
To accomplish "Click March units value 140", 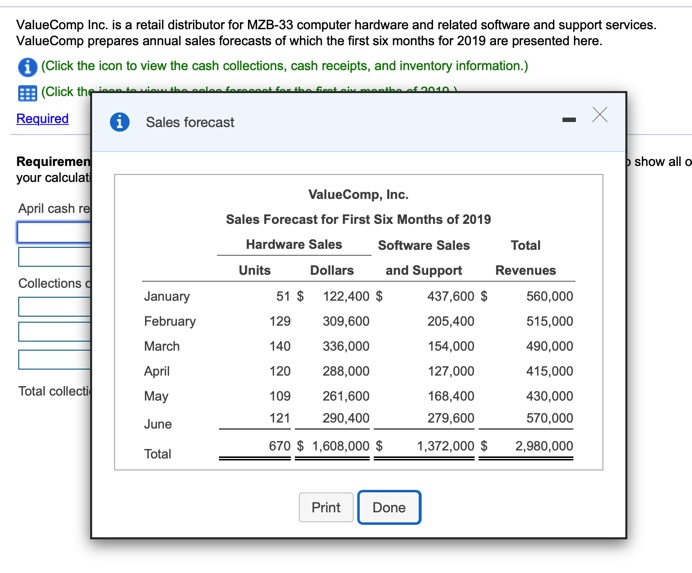I will click(x=280, y=346).
